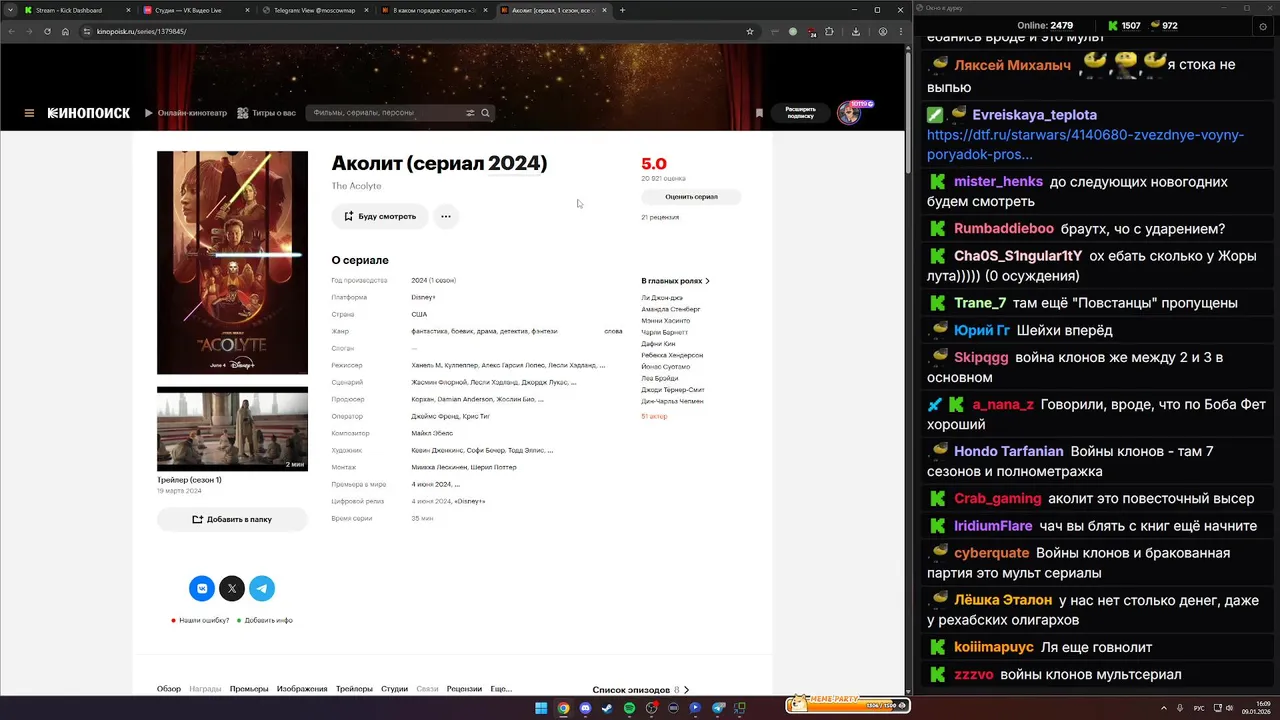The width and height of the screenshot is (1280, 720).
Task: Share via VK icon
Action: (x=202, y=588)
